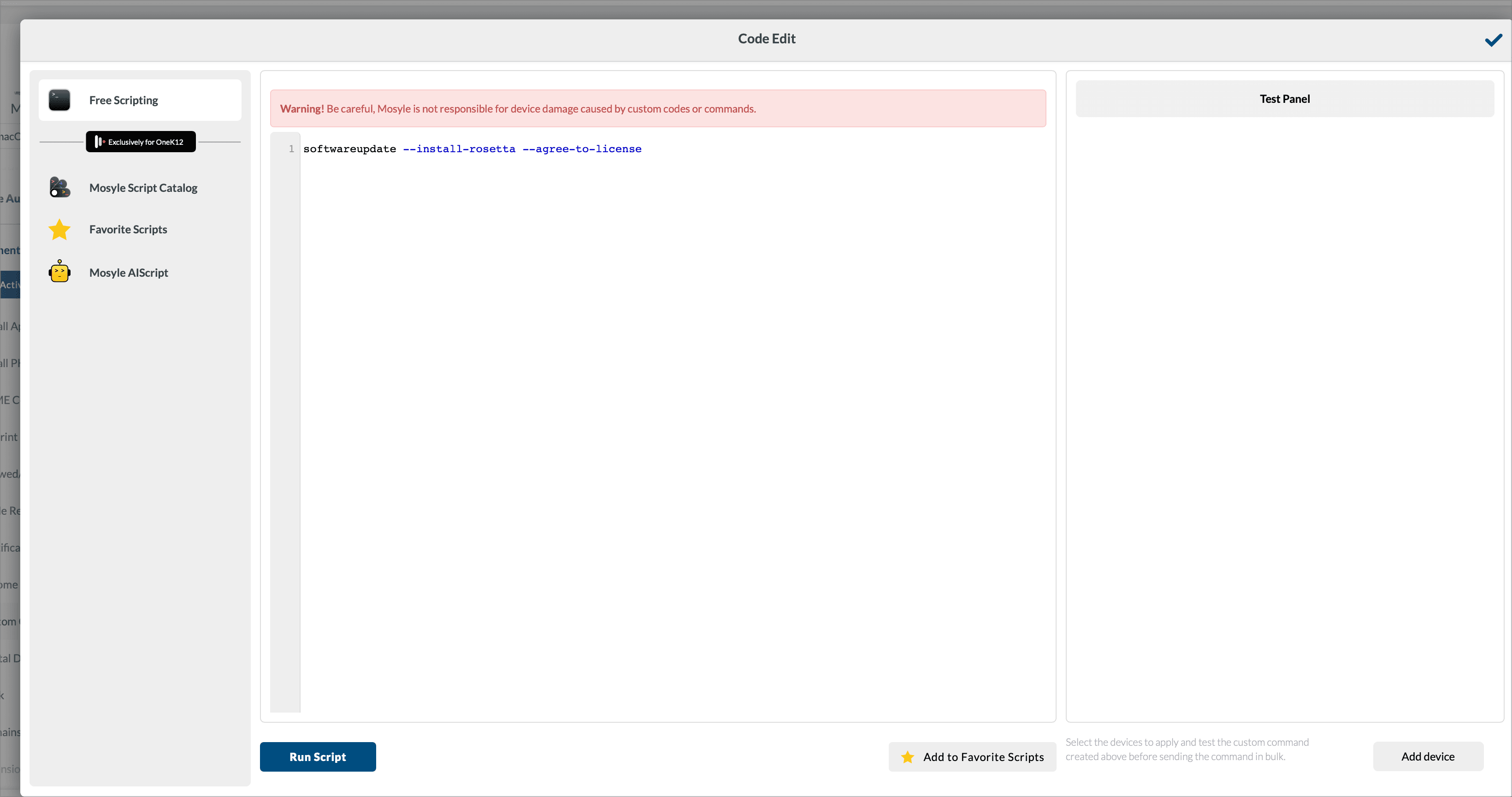Click the Test Panel header

tap(1284, 99)
